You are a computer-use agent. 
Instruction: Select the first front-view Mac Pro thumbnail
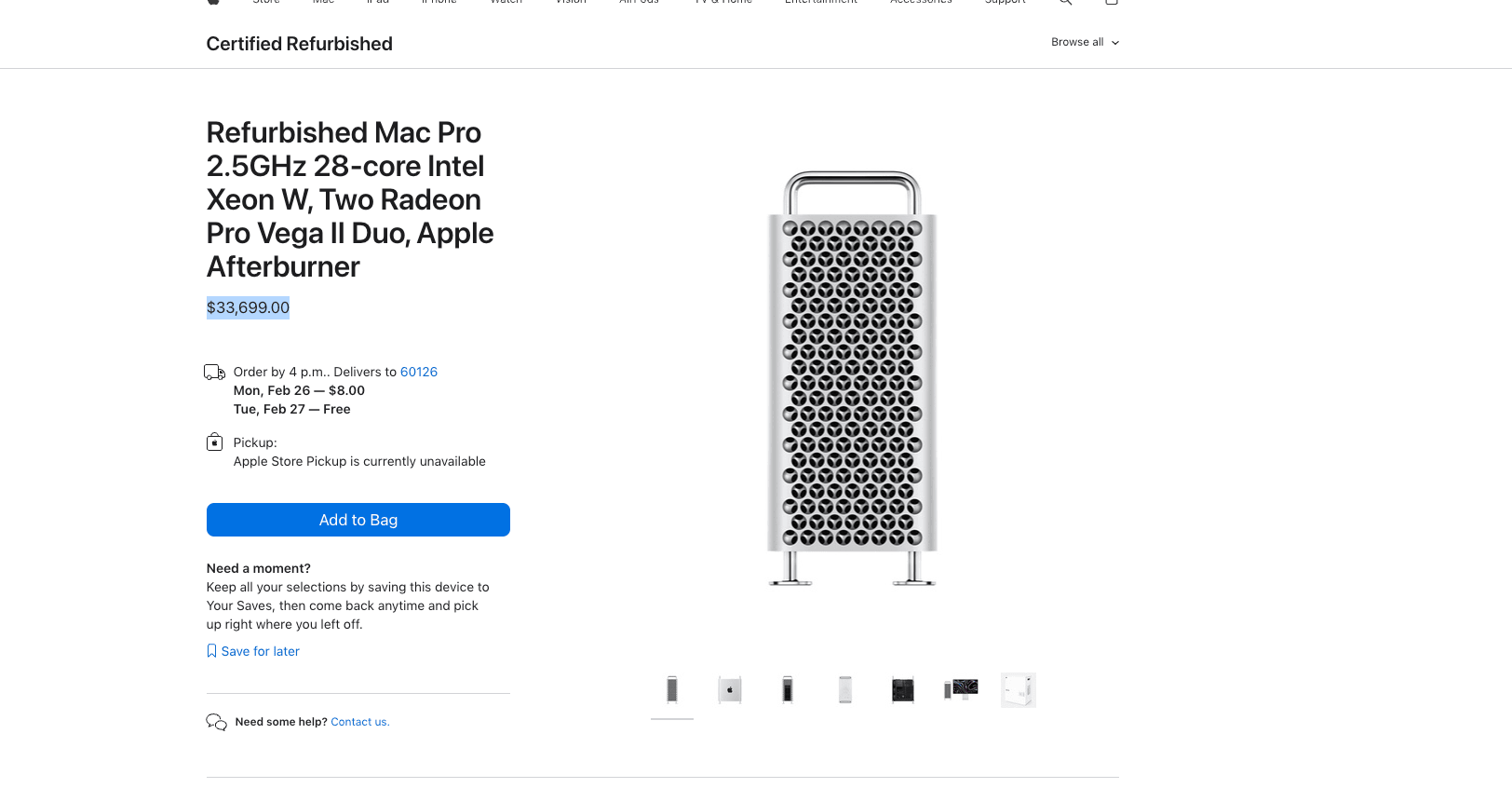pyautogui.click(x=672, y=689)
